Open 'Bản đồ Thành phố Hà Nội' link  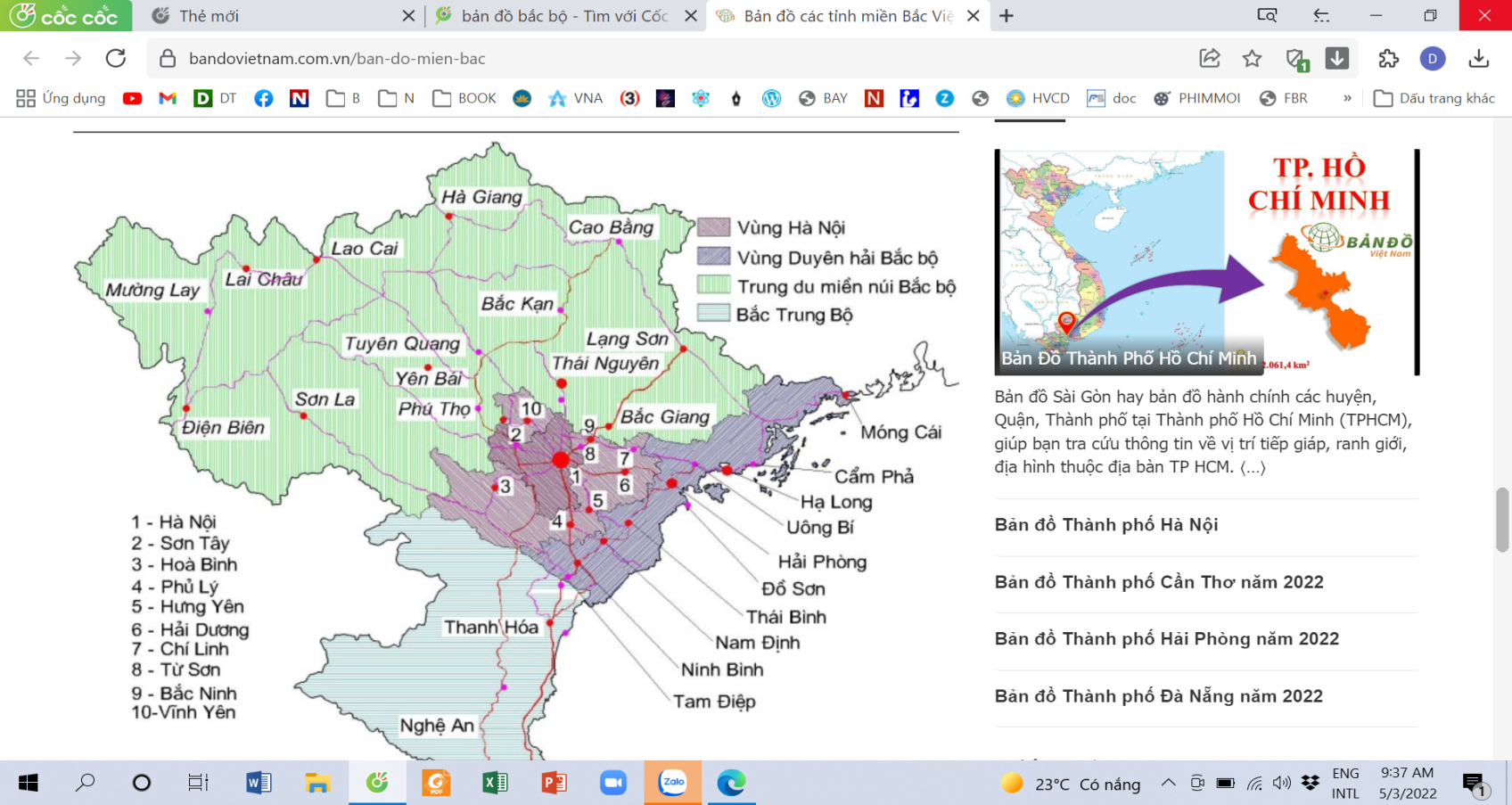[1106, 525]
